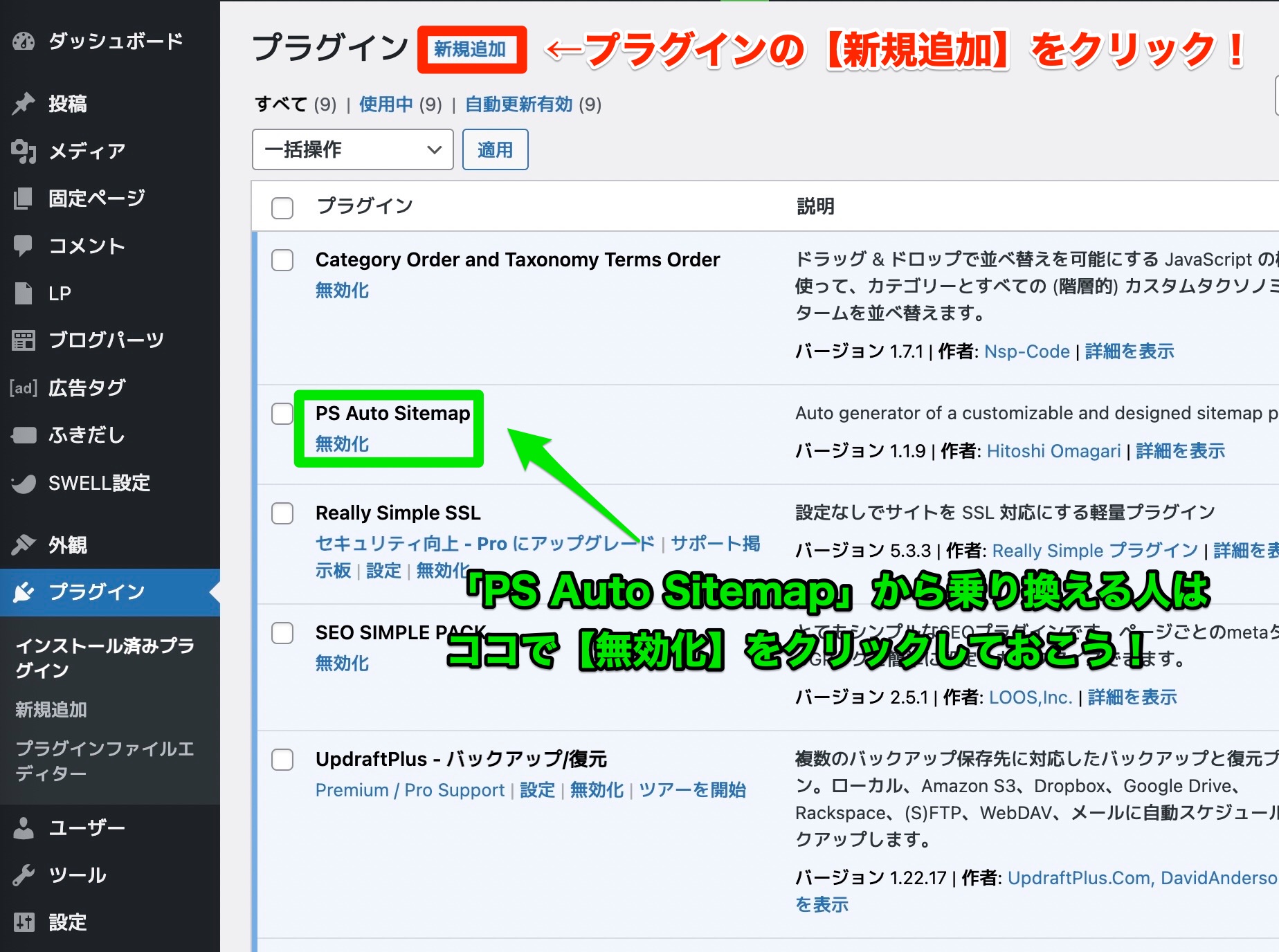Click the 新規追加 button beside the page title
The height and width of the screenshot is (952, 1279).
click(471, 49)
